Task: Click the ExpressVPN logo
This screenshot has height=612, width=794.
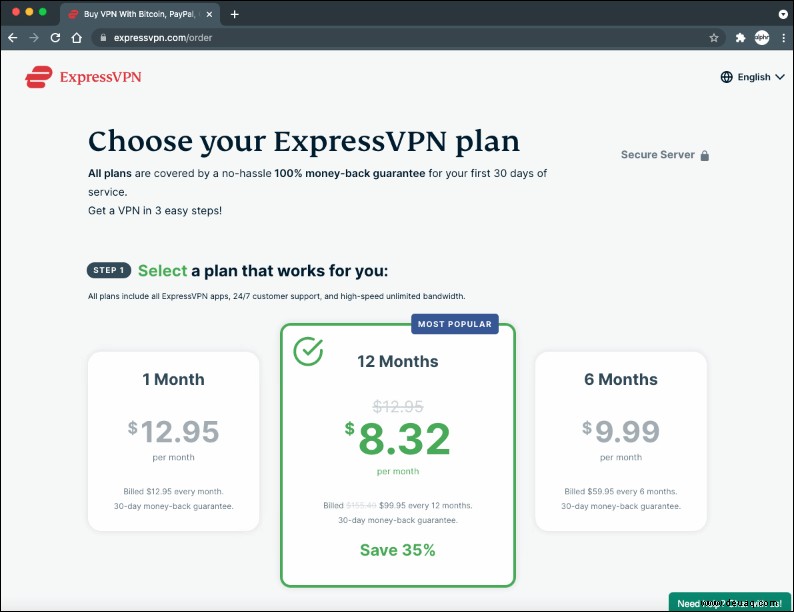Action: [84, 77]
